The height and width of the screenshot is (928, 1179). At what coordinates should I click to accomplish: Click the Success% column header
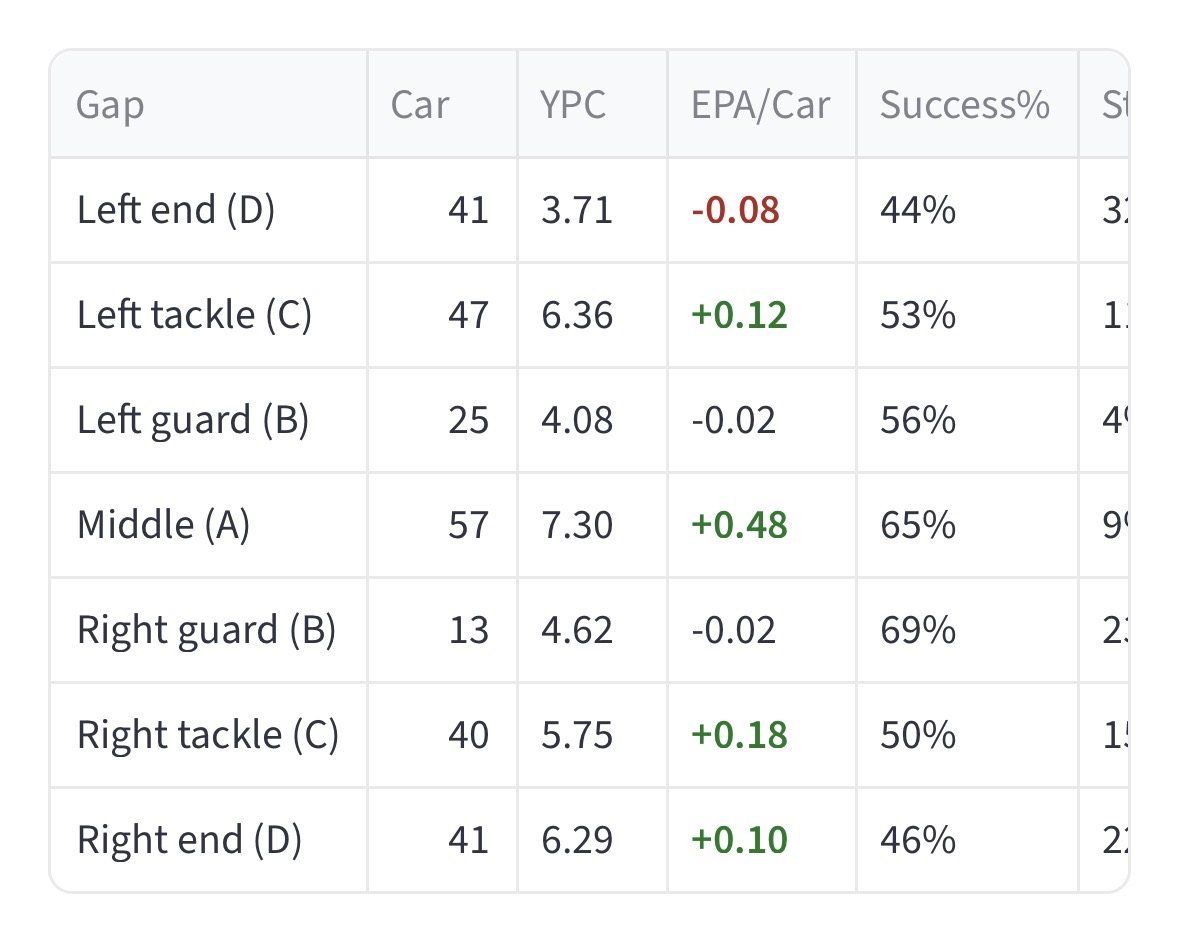pos(964,105)
